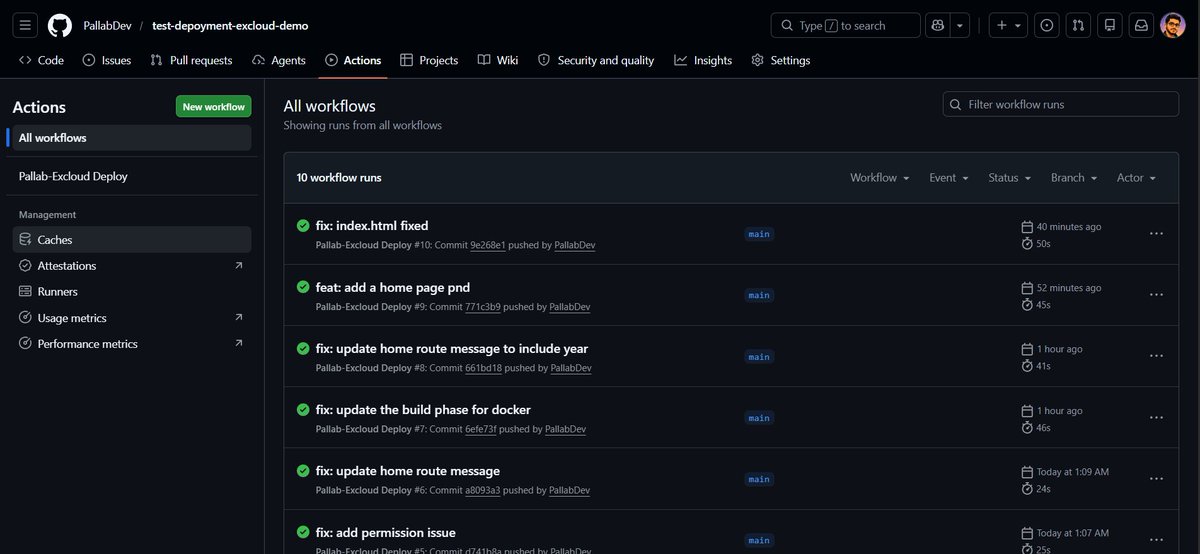Image resolution: width=1200 pixels, height=554 pixels.
Task: Open more options for 'fix: index.html fixed' run
Action: coord(1156,233)
